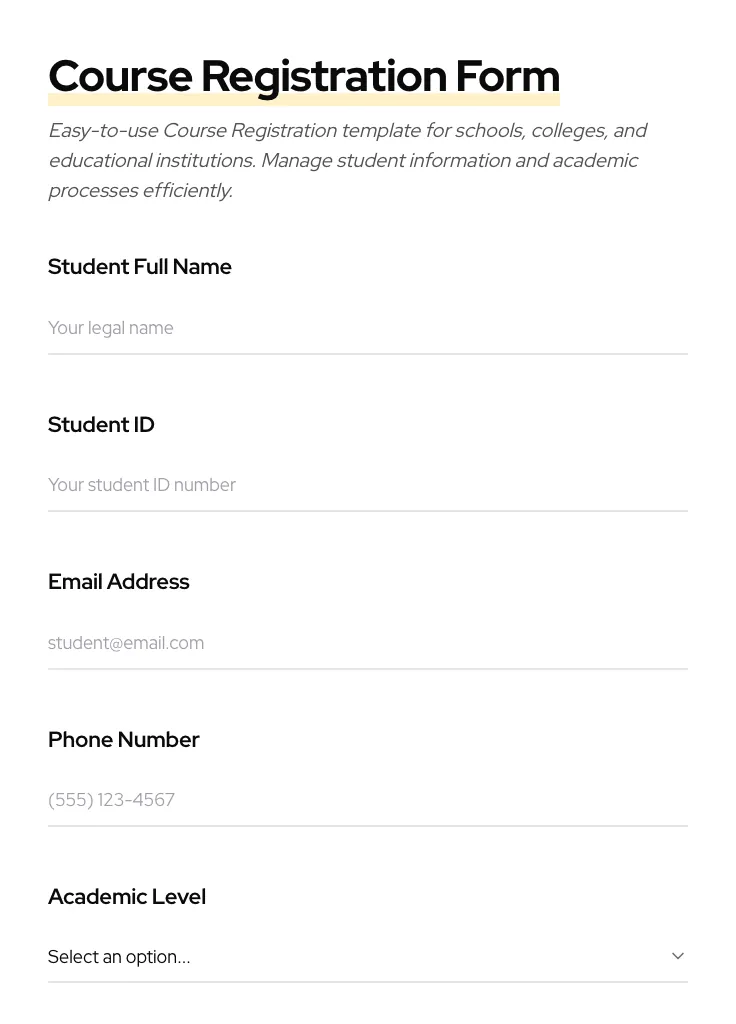Click the yellow highlight under the title
736x1024 pixels.
(x=304, y=101)
